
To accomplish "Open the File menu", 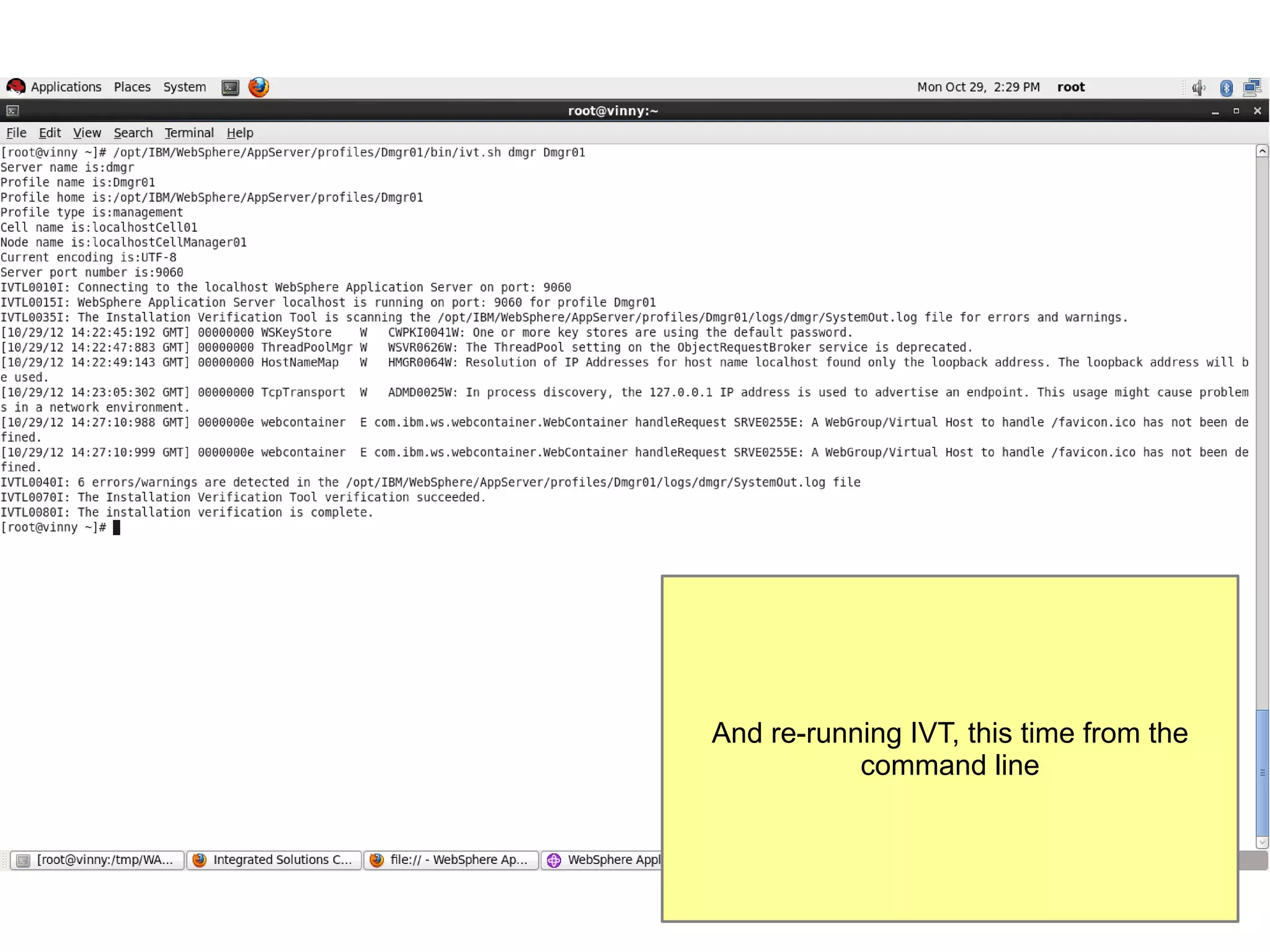I will 16,133.
